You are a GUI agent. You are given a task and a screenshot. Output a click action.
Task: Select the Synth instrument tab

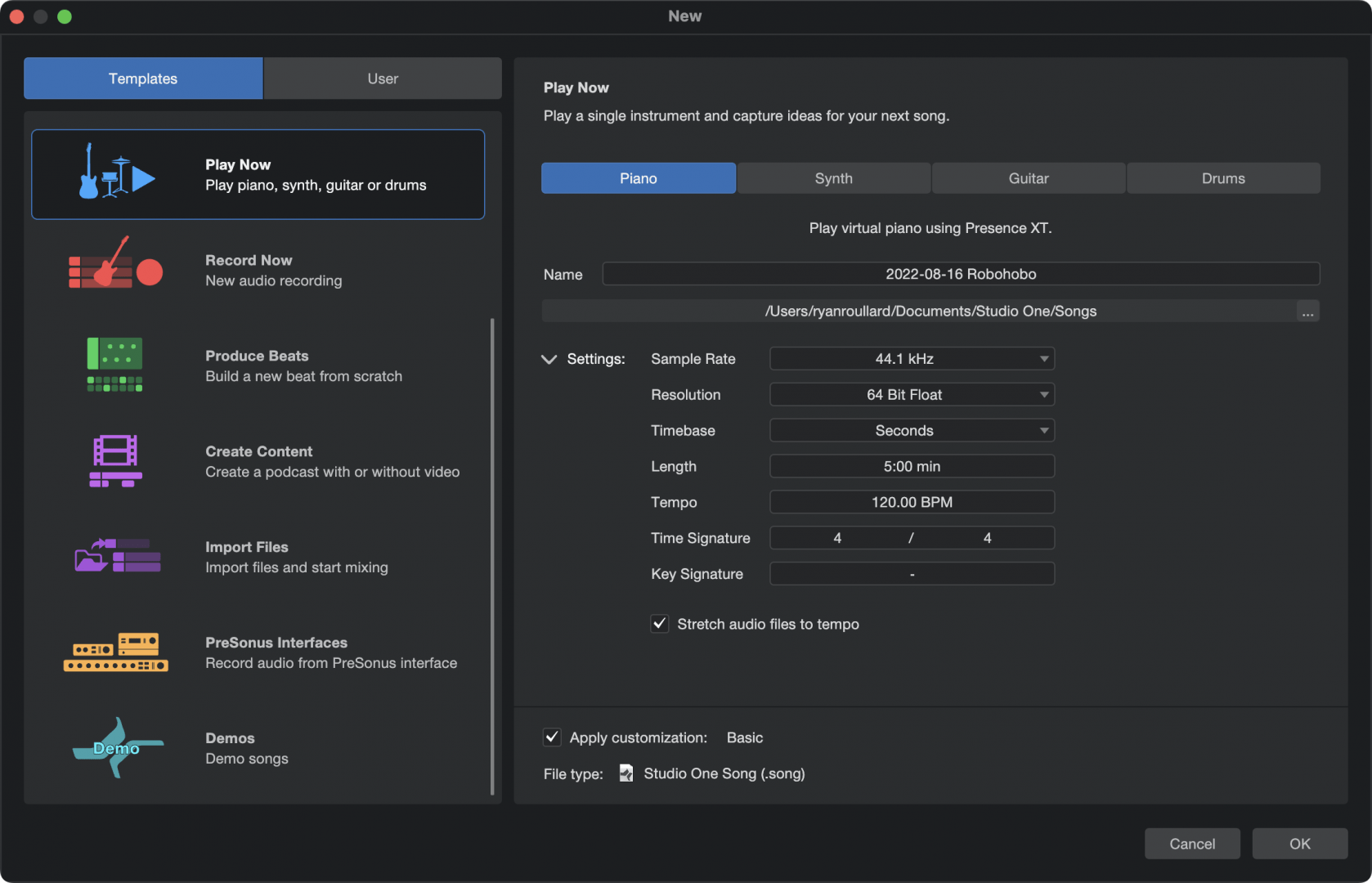point(833,178)
